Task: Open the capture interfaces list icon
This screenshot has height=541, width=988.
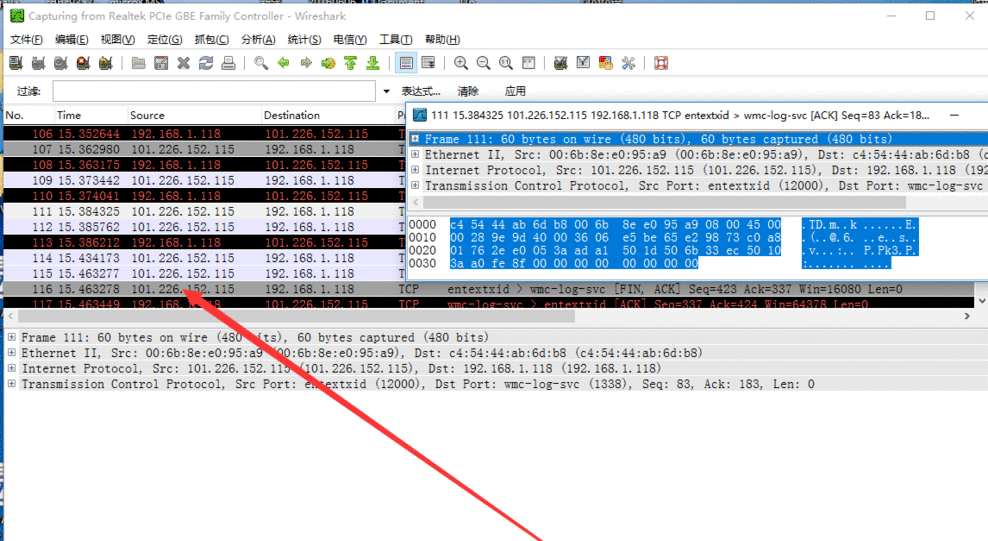Action: 16,63
